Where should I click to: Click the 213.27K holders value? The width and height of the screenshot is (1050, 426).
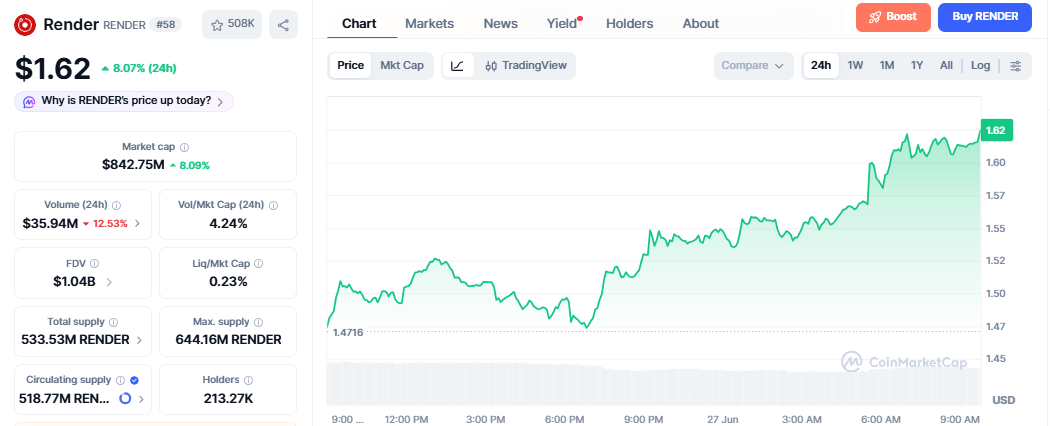(228, 399)
